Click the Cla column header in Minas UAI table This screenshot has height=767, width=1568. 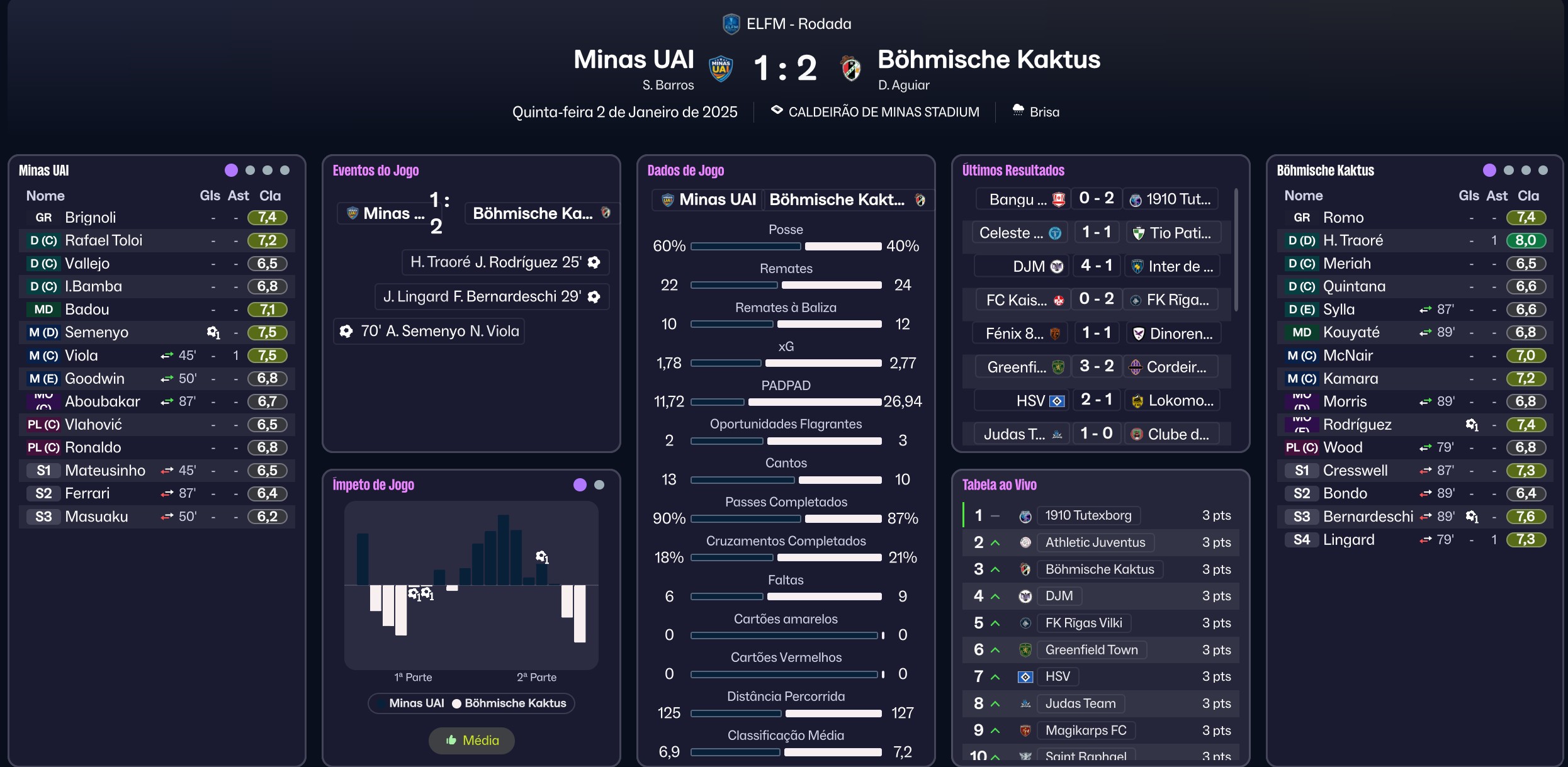pyautogui.click(x=270, y=196)
